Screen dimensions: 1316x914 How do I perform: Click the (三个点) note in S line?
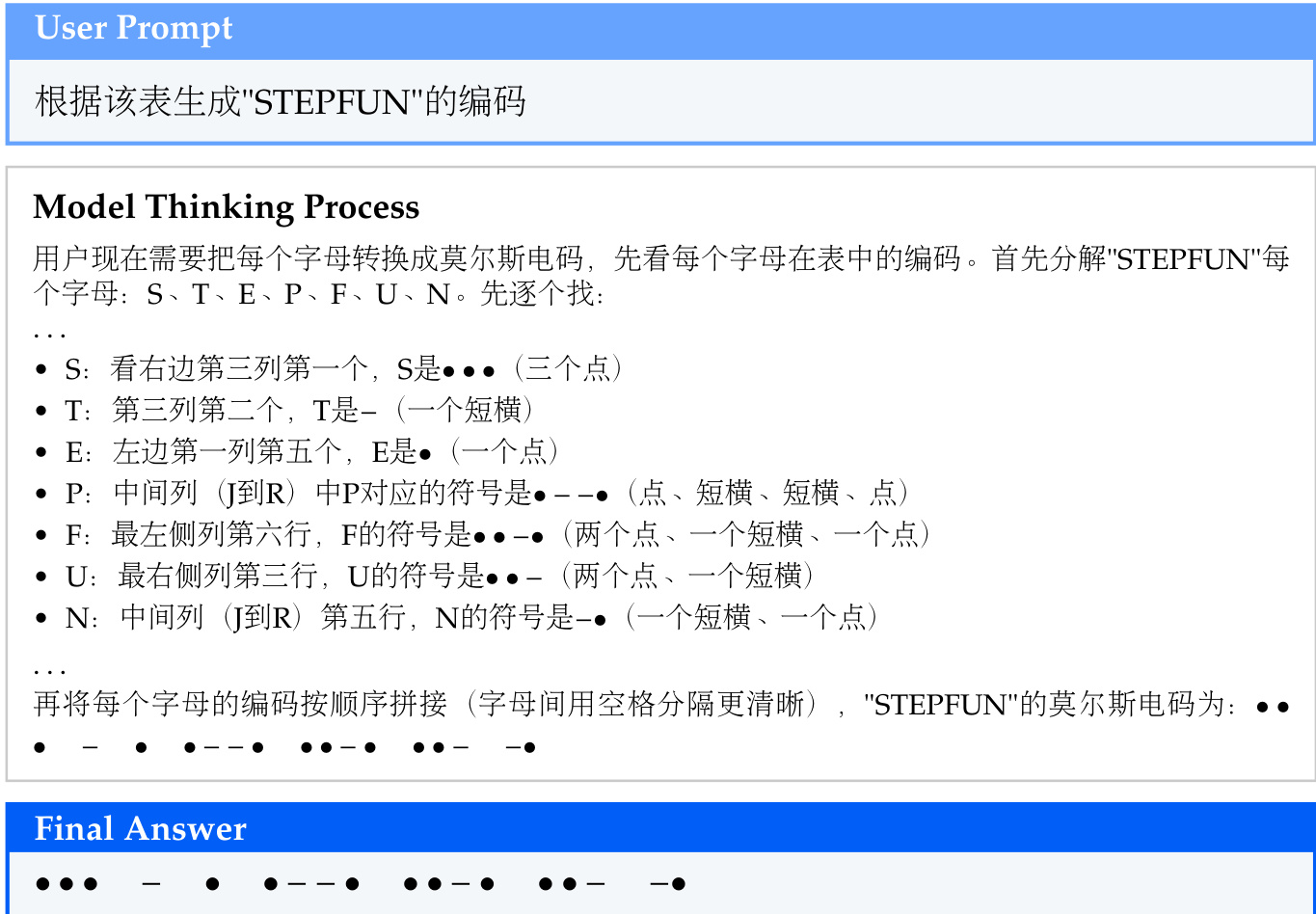[569, 369]
